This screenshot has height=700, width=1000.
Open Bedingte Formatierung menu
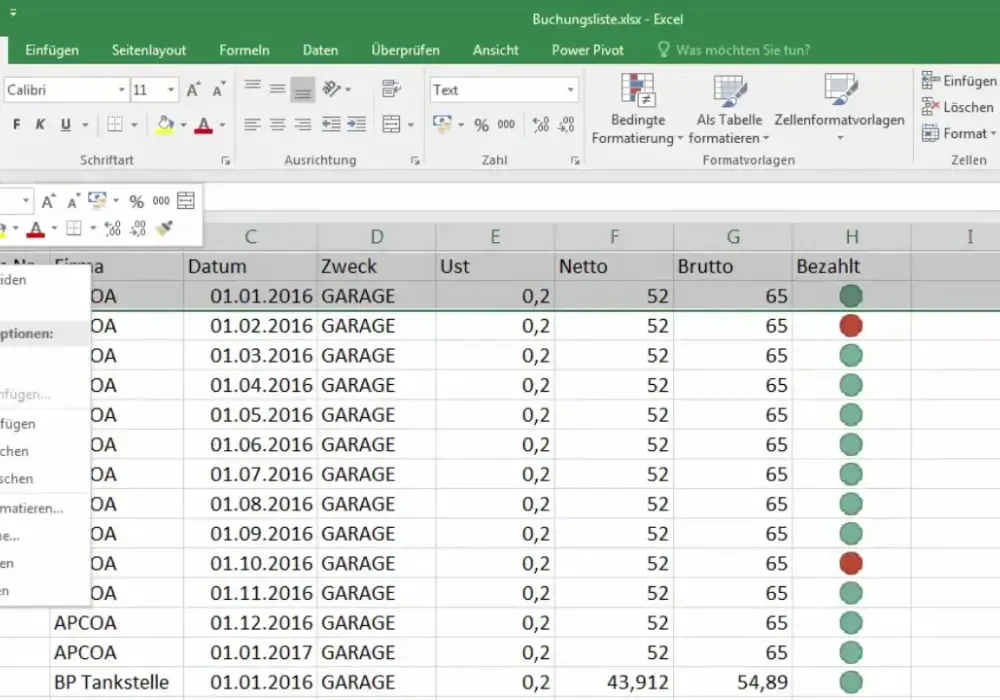(x=637, y=108)
